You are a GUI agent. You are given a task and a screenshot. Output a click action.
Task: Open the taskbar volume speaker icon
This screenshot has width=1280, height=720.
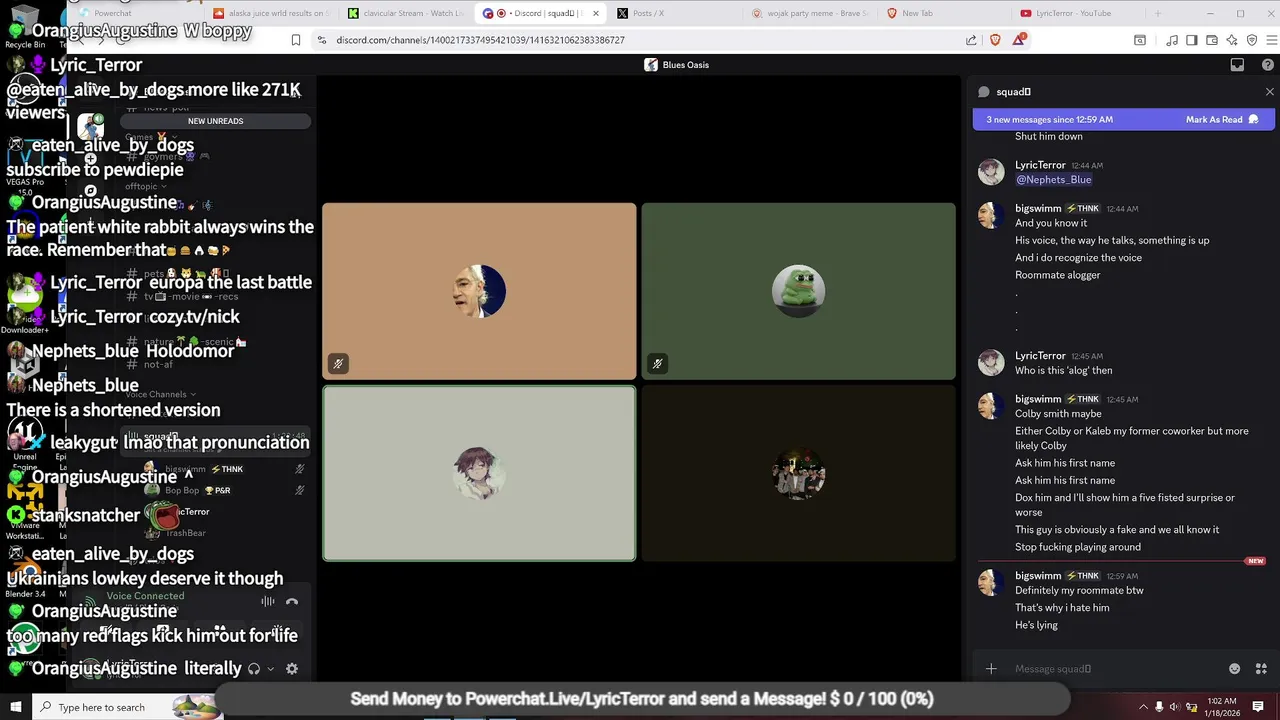[1174, 707]
